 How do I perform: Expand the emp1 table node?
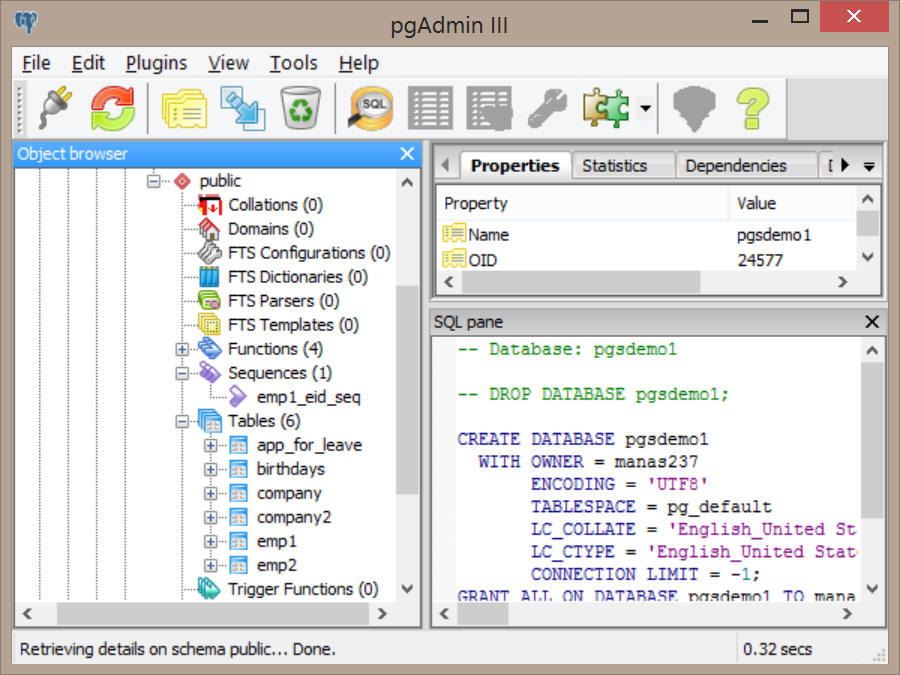click(211, 542)
